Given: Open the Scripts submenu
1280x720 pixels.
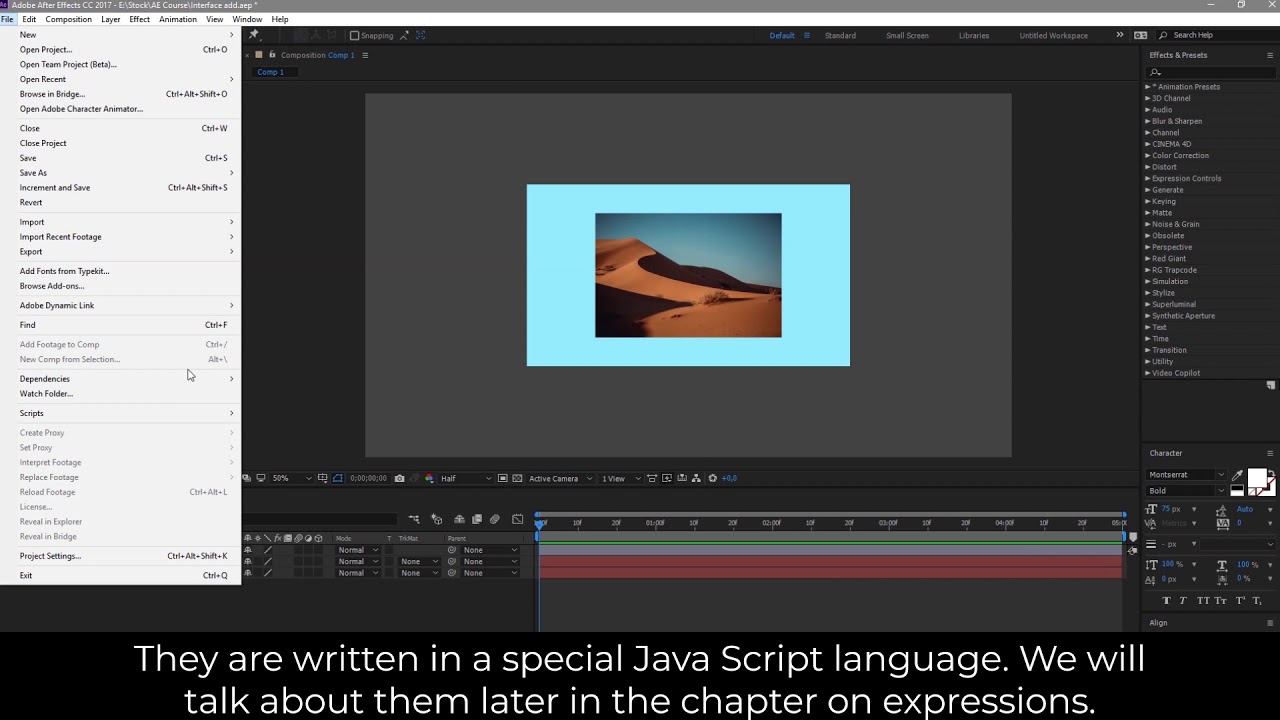Looking at the screenshot, I should 125,413.
